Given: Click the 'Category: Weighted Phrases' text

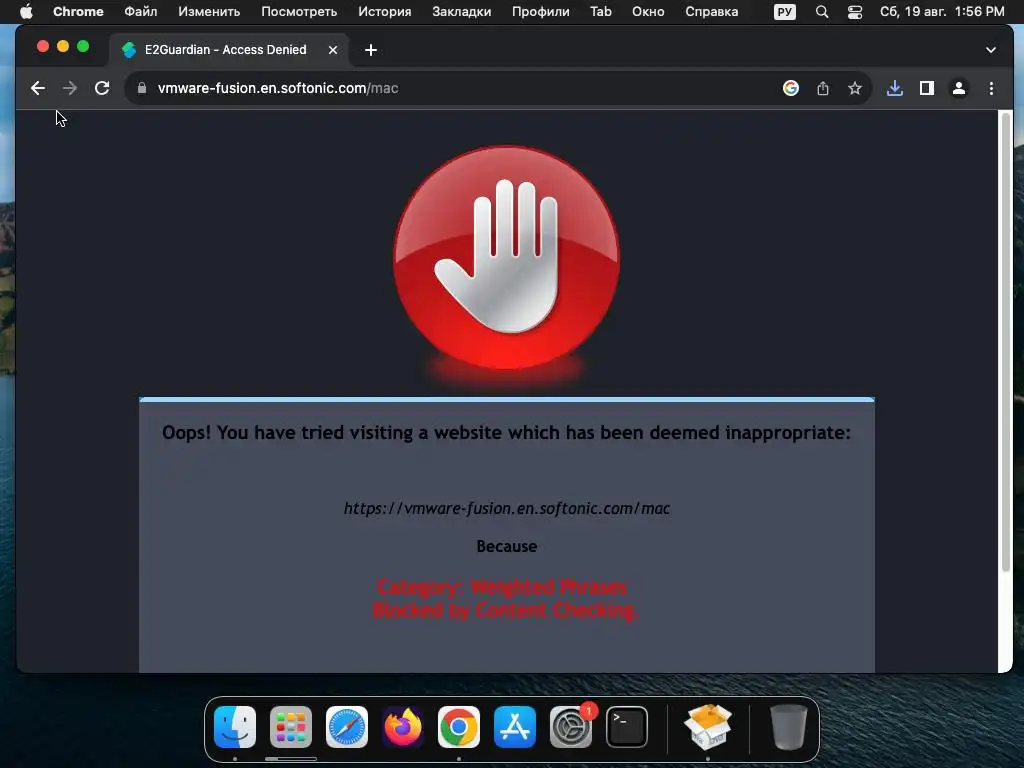Looking at the screenshot, I should pos(502,587).
